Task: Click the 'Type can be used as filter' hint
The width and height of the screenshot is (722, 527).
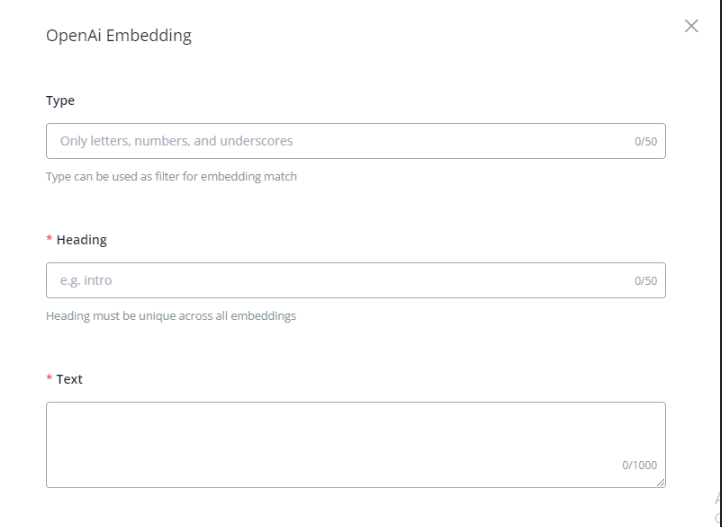Action: (172, 177)
